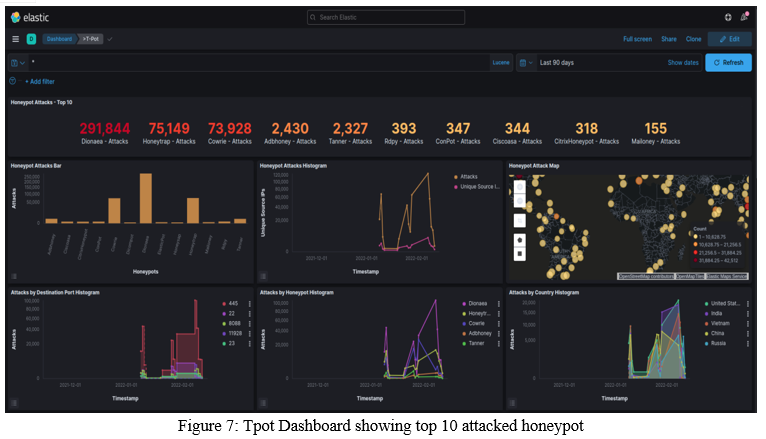Go to Dashboard breadcrumb
Image resolution: width=766 pixels, height=439 pixels.
59,39
